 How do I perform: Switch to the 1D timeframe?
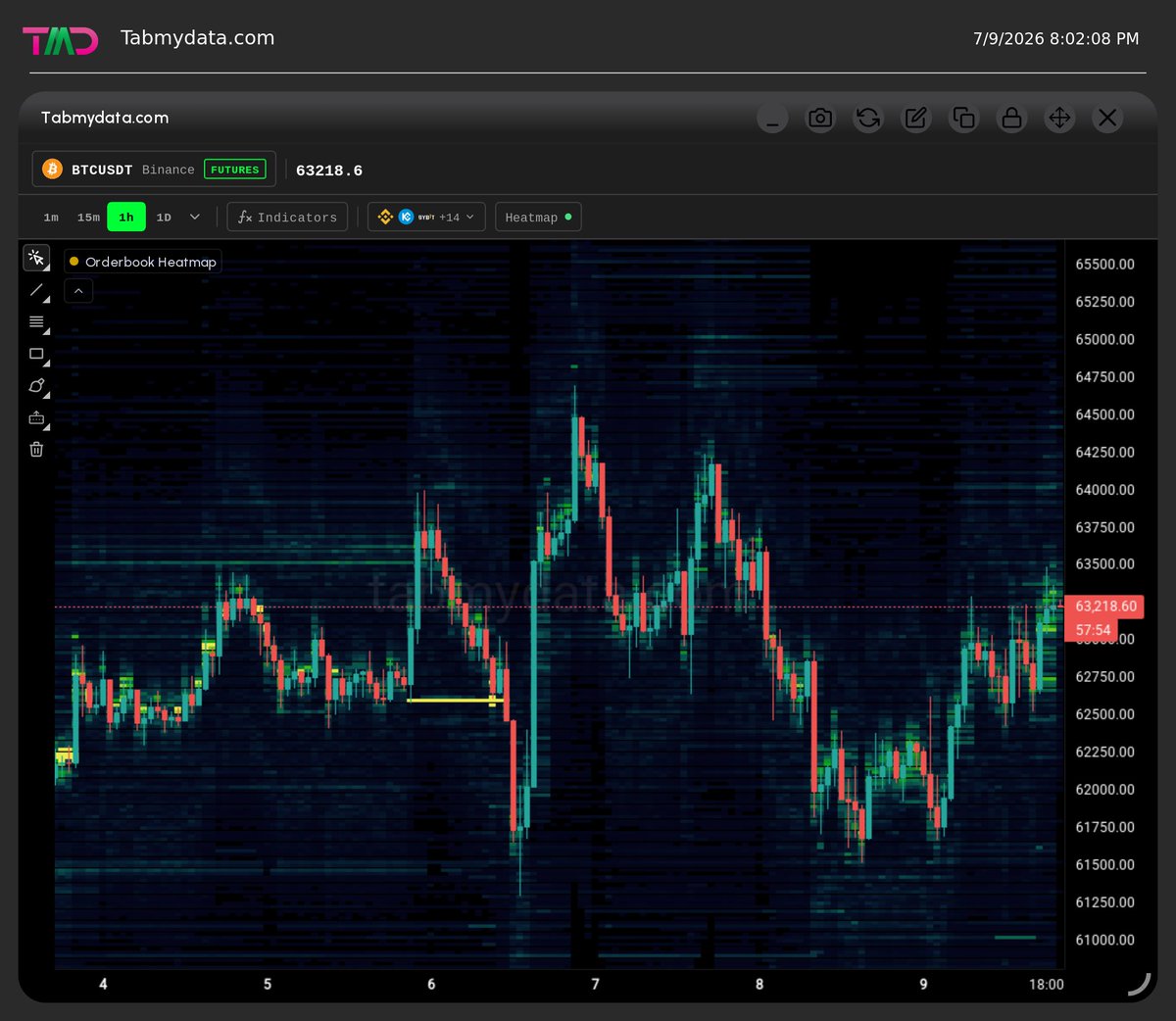pyautogui.click(x=164, y=218)
